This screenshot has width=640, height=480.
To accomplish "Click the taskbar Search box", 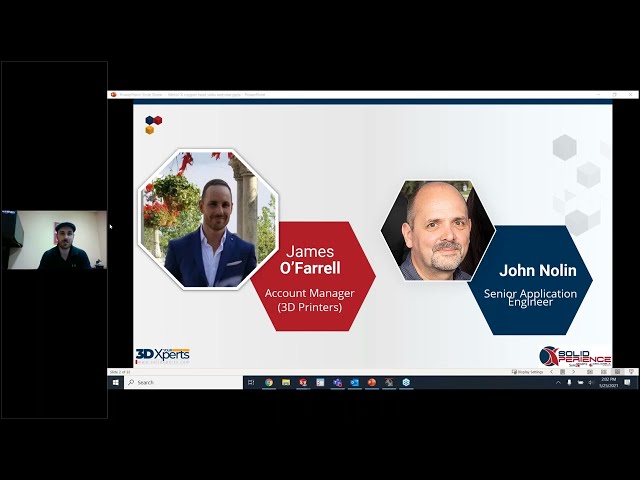I will (183, 382).
